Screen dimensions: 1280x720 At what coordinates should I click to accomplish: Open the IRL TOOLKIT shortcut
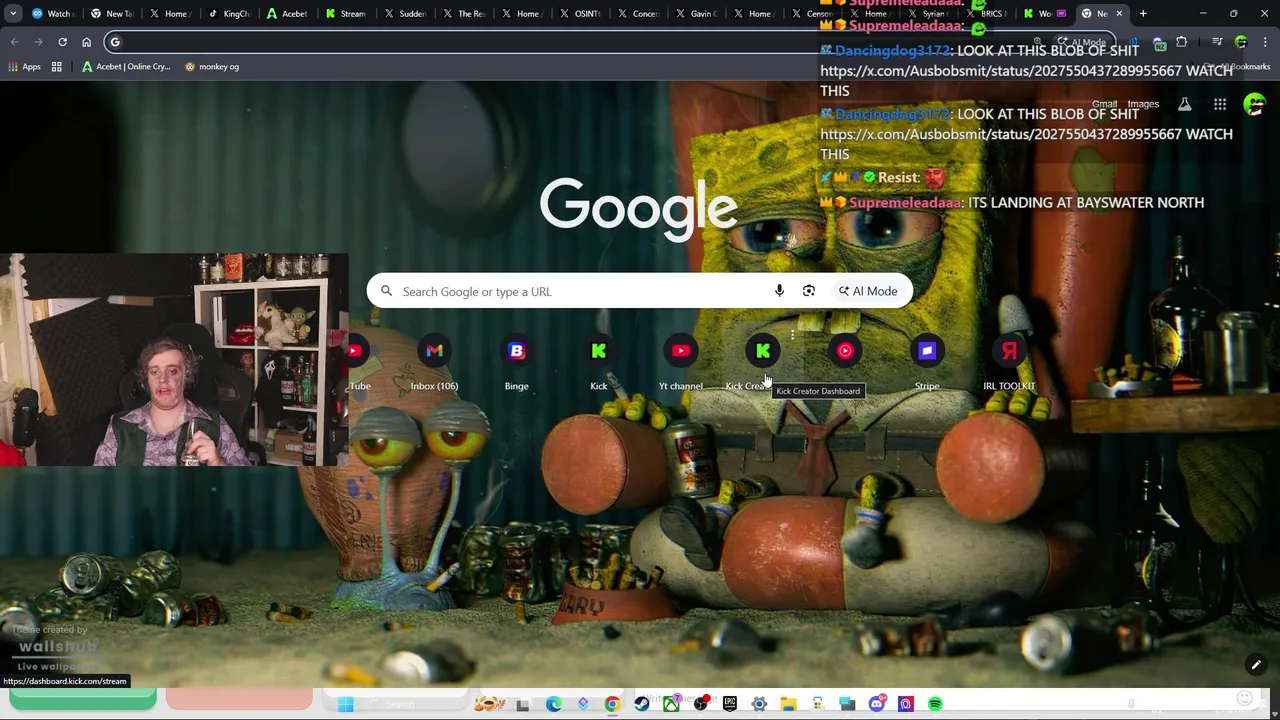pos(1009,363)
